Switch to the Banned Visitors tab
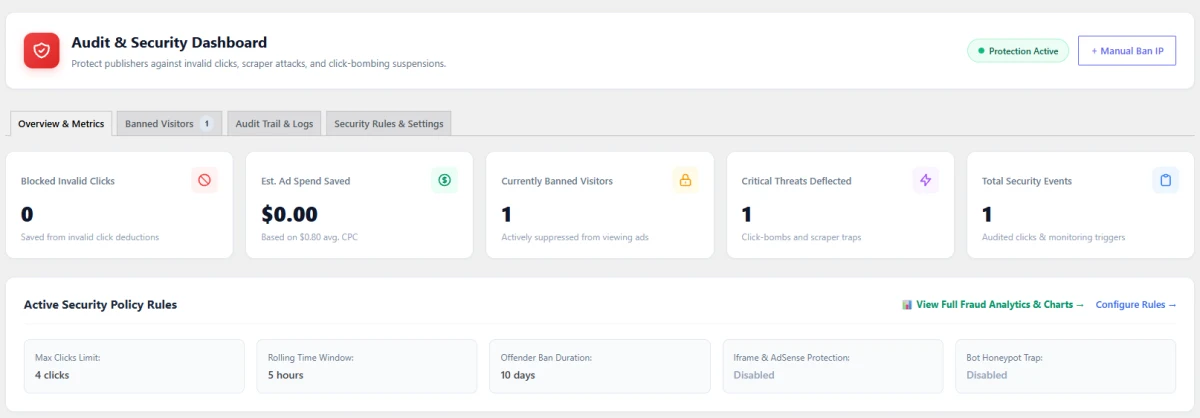This screenshot has height=418, width=1200. click(168, 123)
